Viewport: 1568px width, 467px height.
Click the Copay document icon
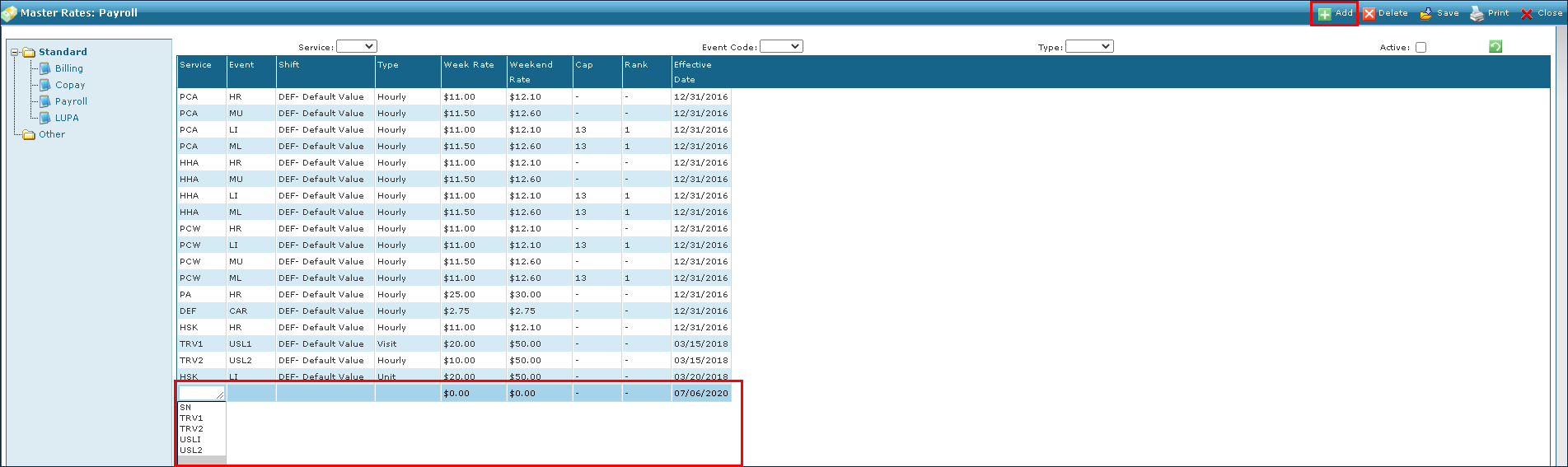[x=45, y=85]
